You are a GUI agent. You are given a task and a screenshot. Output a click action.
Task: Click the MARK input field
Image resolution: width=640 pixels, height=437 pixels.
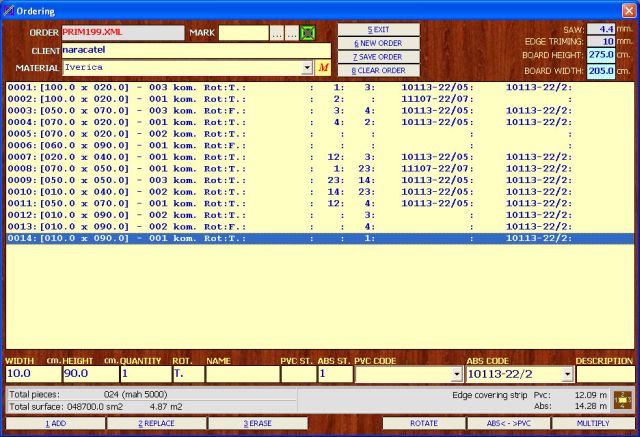coord(244,33)
